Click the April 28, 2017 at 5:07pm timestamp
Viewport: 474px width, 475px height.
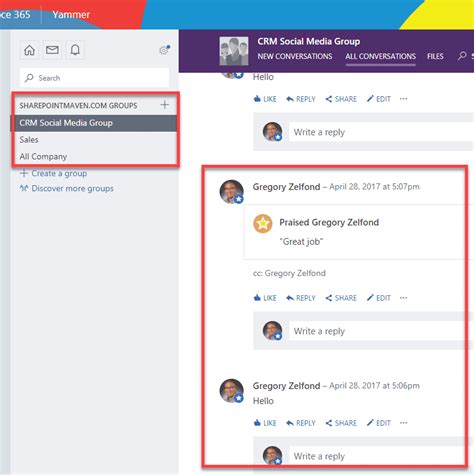pyautogui.click(x=374, y=187)
